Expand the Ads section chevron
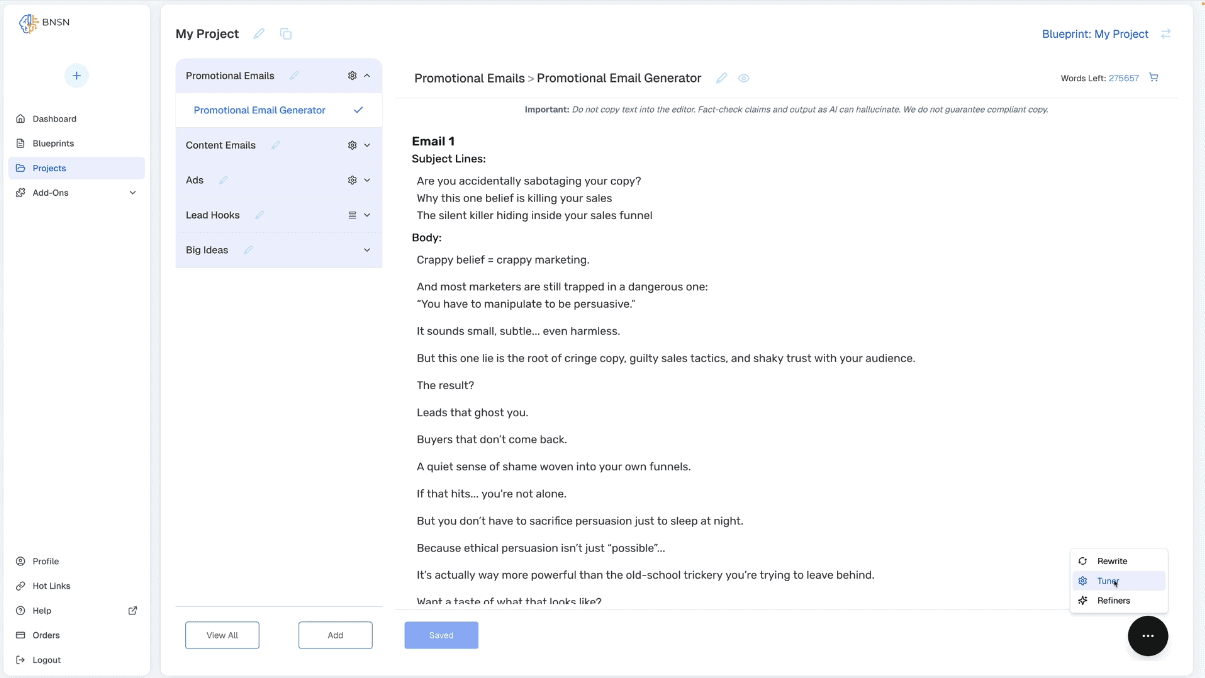 [x=367, y=180]
